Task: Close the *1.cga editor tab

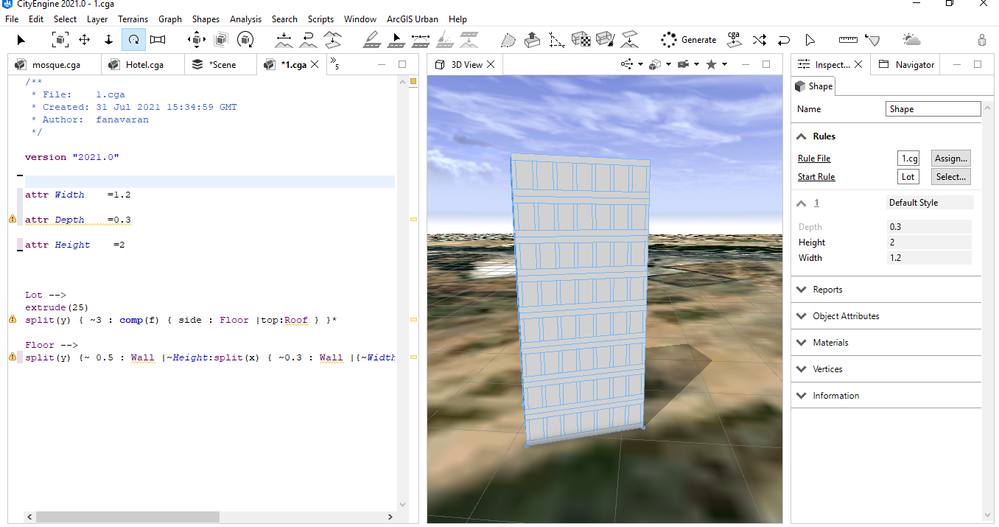Action: (x=315, y=65)
